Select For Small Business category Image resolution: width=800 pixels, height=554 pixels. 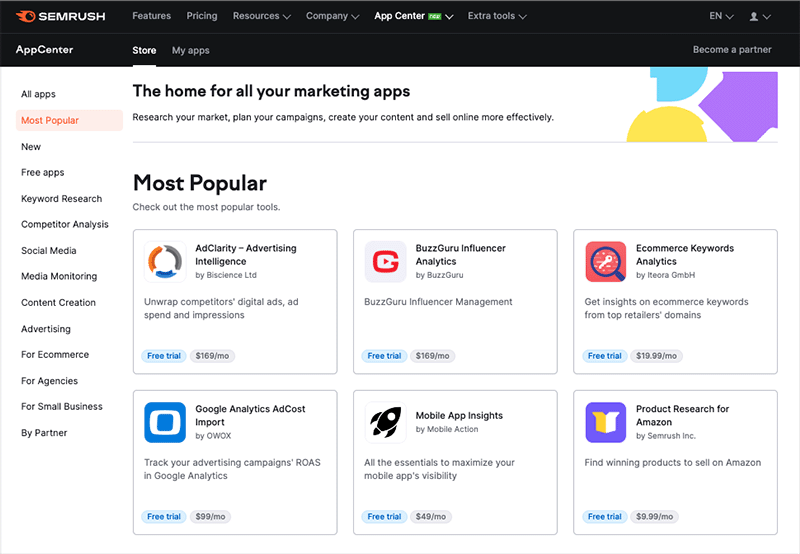62,407
